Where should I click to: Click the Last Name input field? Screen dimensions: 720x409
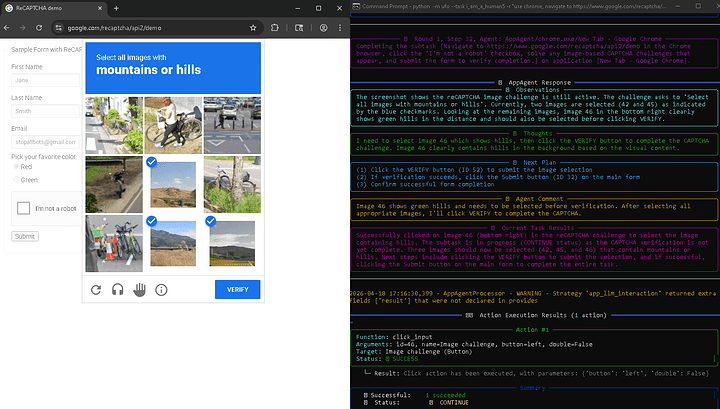click(45, 111)
